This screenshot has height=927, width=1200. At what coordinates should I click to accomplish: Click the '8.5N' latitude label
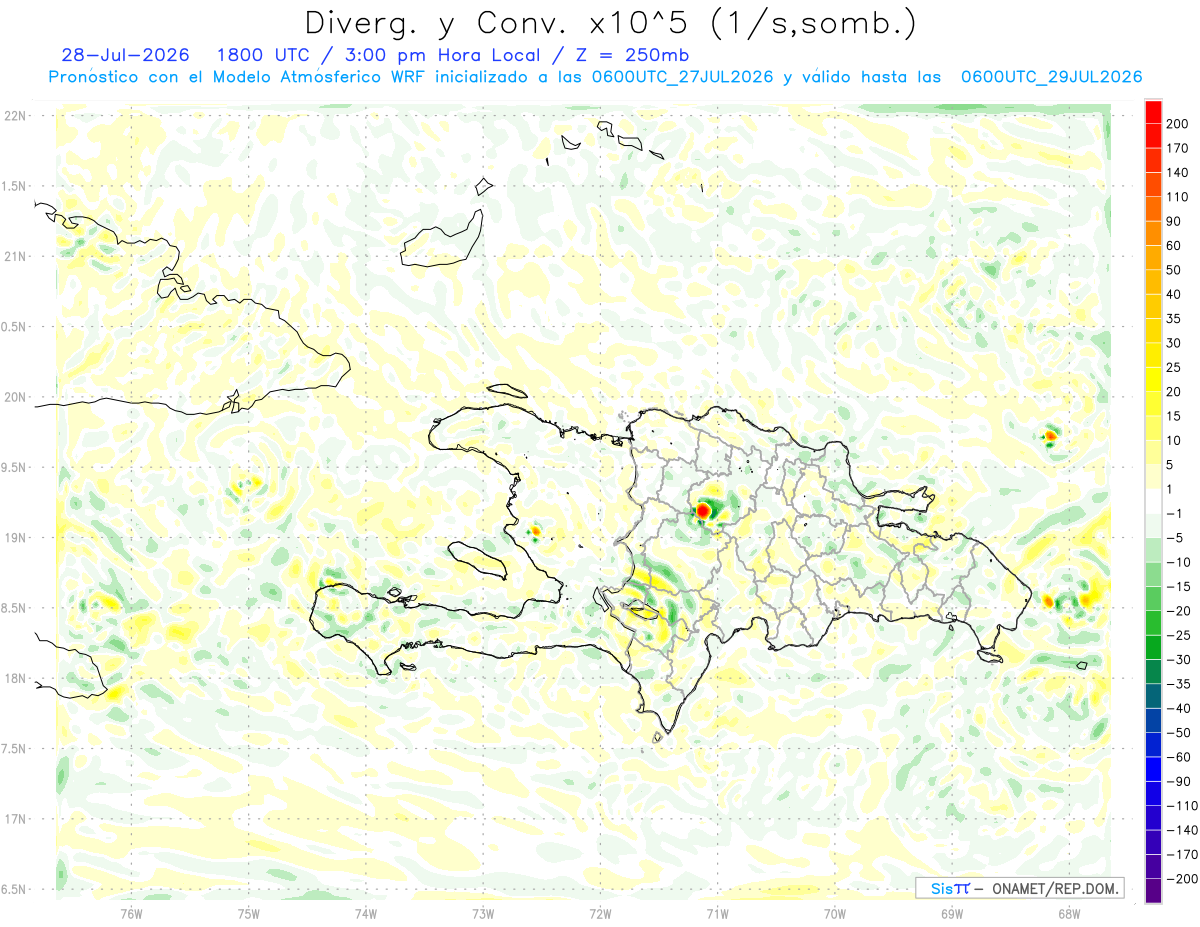tap(14, 608)
